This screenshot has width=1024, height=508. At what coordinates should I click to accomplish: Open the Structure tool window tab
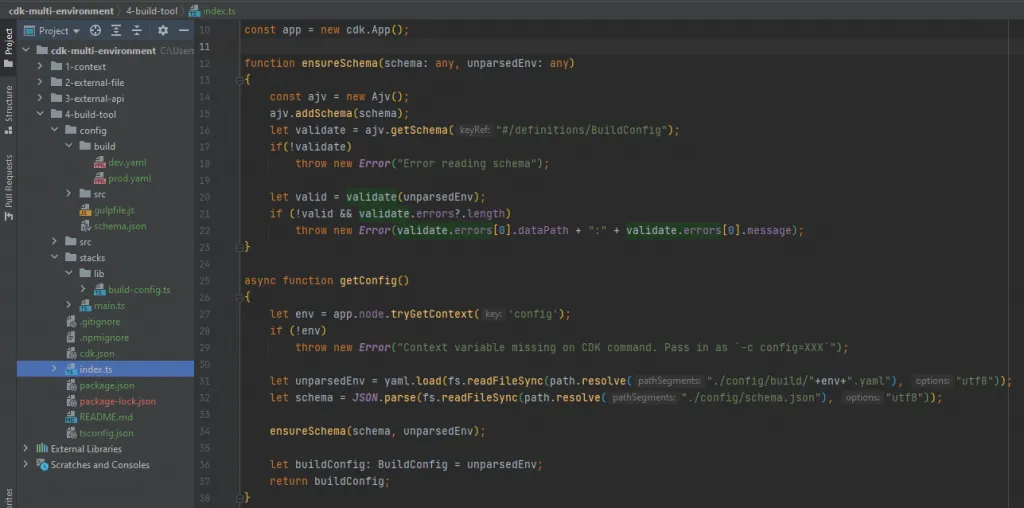(x=9, y=103)
